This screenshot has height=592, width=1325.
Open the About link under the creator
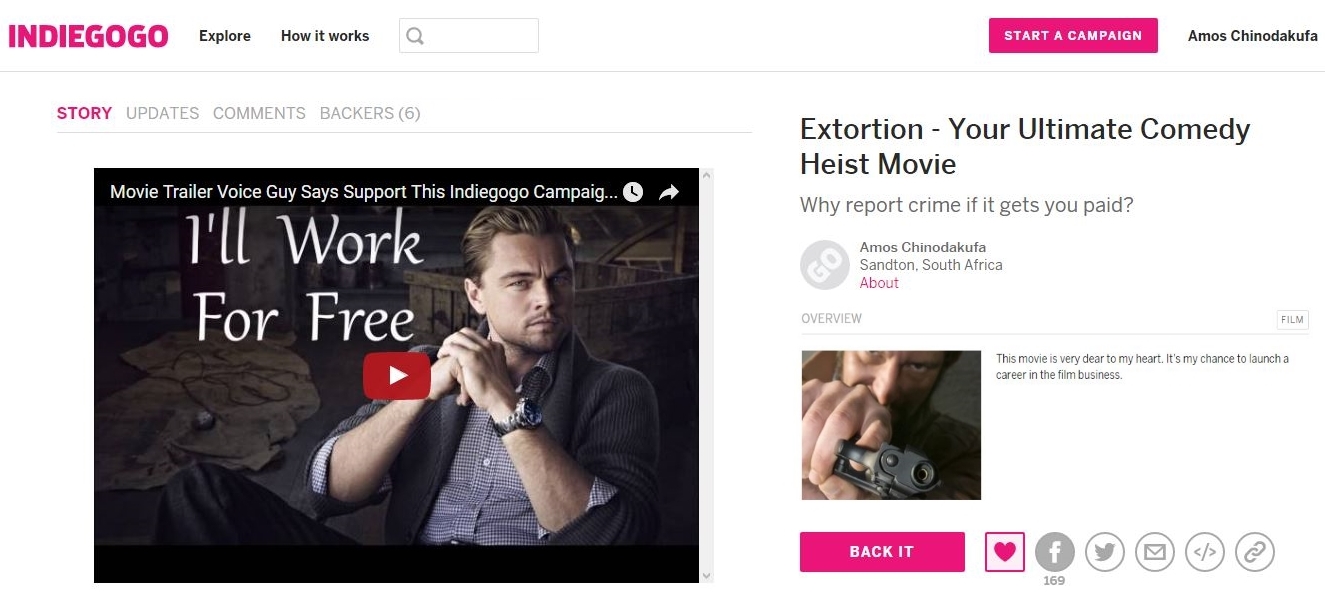pyautogui.click(x=879, y=283)
